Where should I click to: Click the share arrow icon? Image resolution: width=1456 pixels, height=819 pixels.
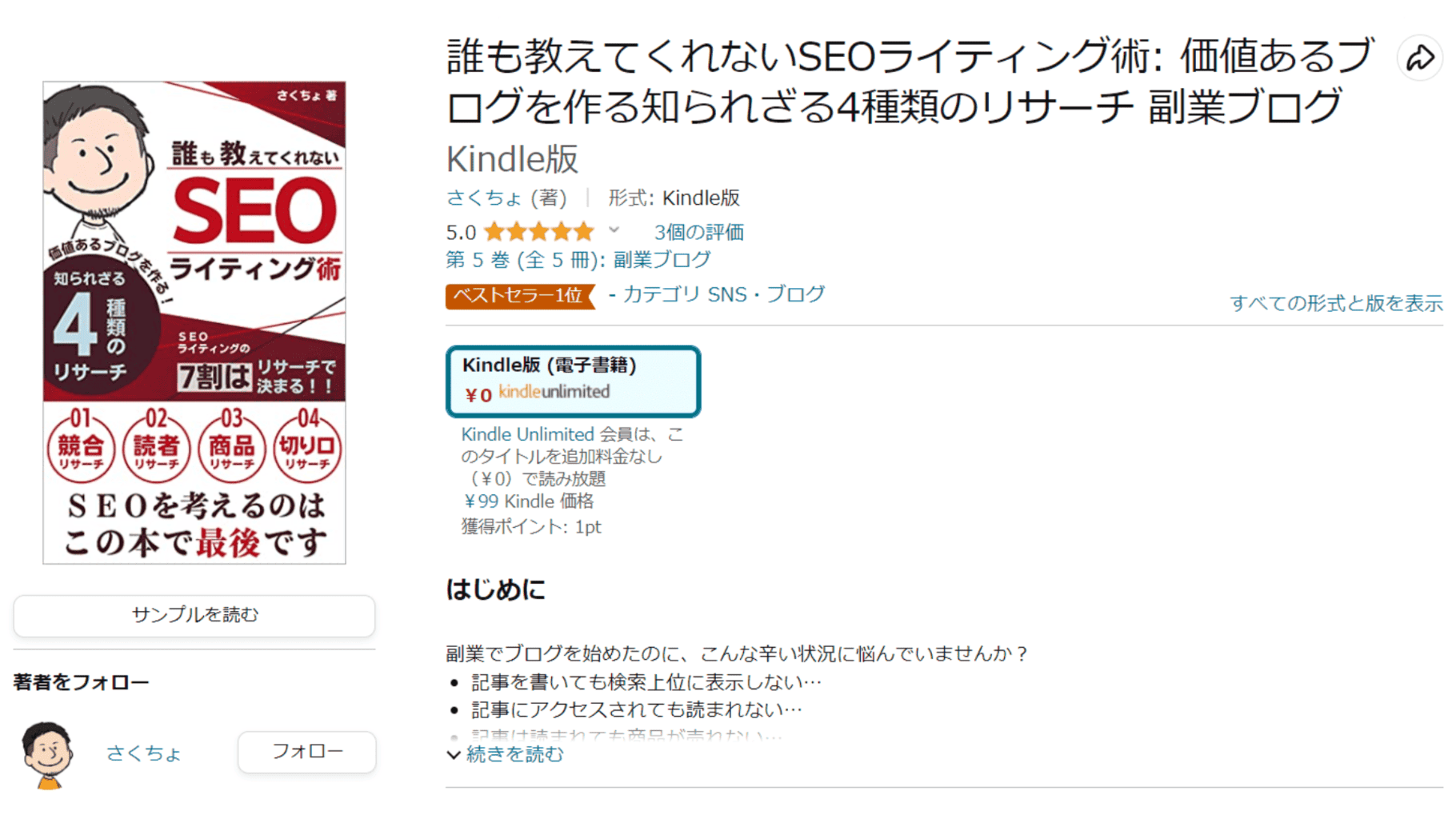click(1420, 58)
